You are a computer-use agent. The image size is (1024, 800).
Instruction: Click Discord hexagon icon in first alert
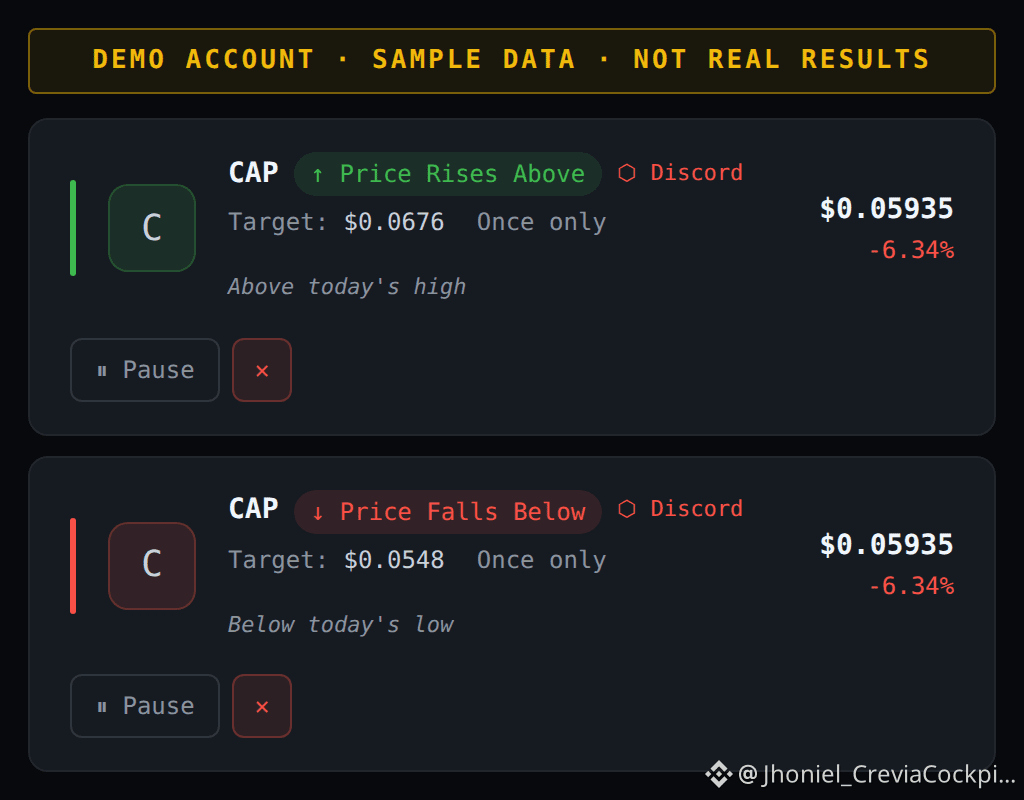coord(627,173)
